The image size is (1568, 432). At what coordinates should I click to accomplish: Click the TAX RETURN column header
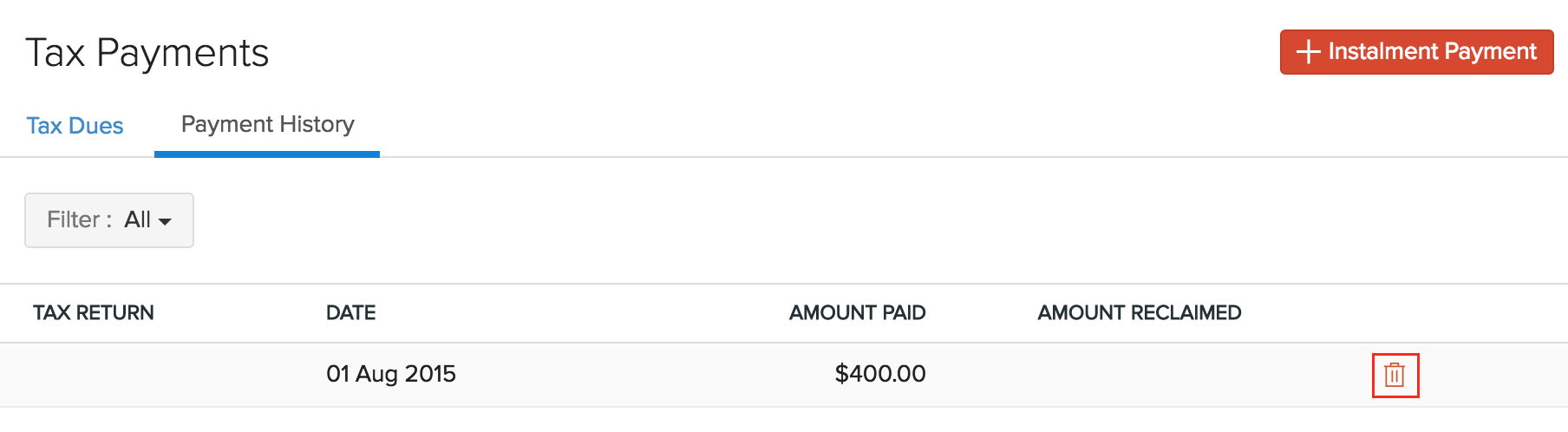(x=94, y=313)
